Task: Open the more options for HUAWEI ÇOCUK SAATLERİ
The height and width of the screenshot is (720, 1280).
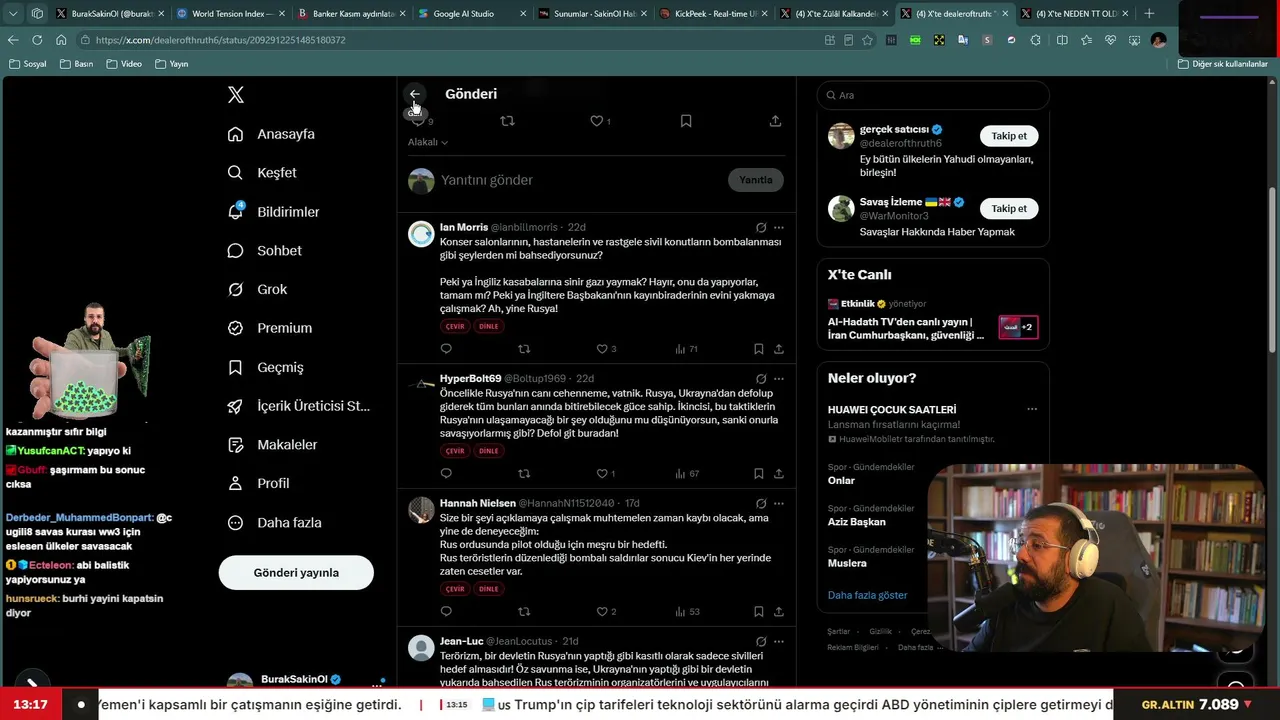Action: 1032,409
